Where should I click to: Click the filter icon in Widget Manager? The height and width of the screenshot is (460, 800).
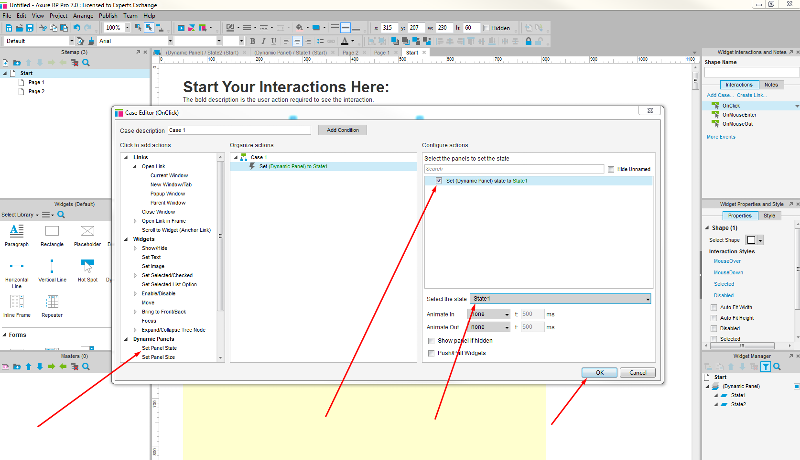pyautogui.click(x=765, y=366)
